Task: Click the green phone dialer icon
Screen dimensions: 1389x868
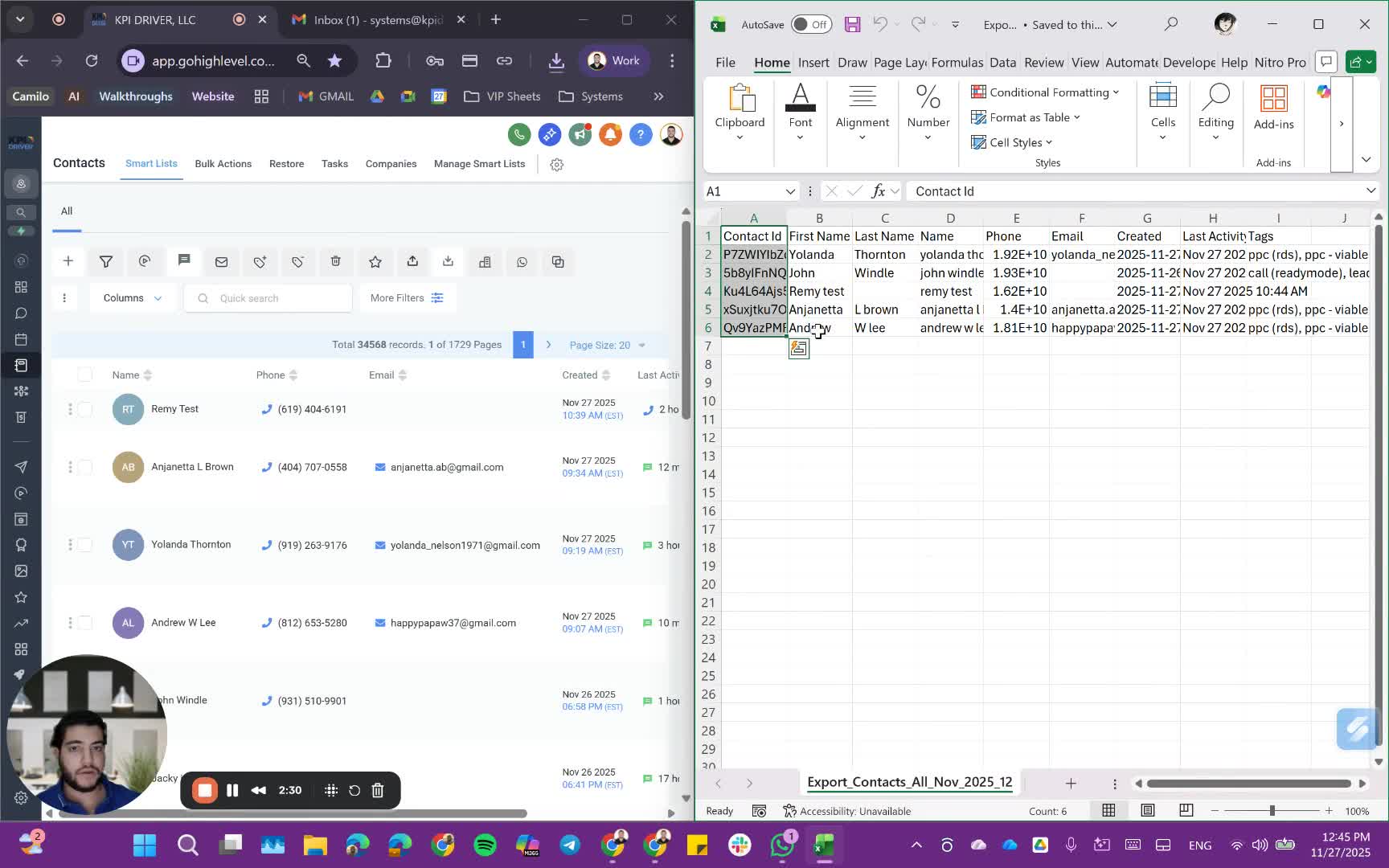Action: (x=519, y=134)
